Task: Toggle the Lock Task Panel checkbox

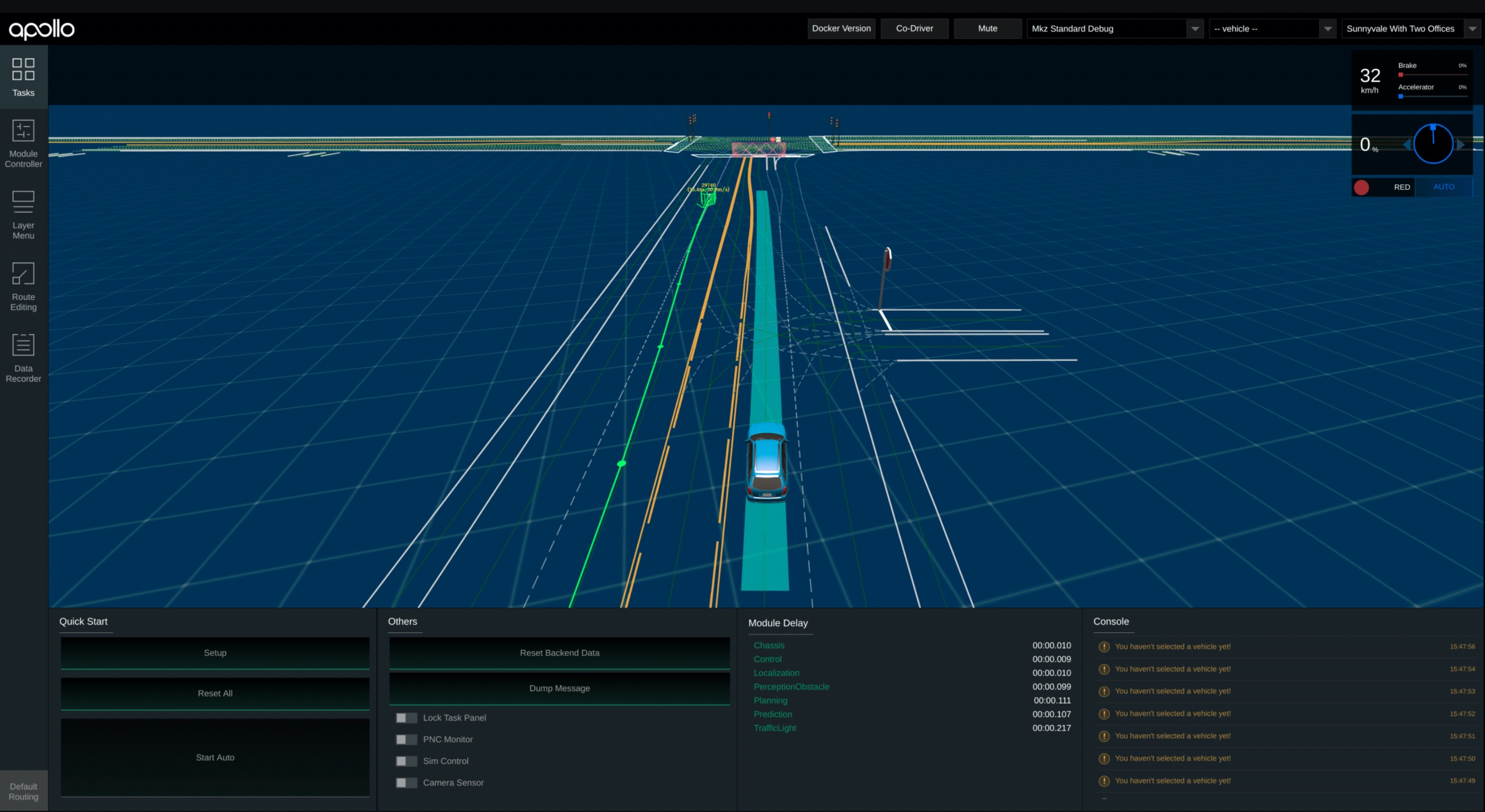Action: 404,717
